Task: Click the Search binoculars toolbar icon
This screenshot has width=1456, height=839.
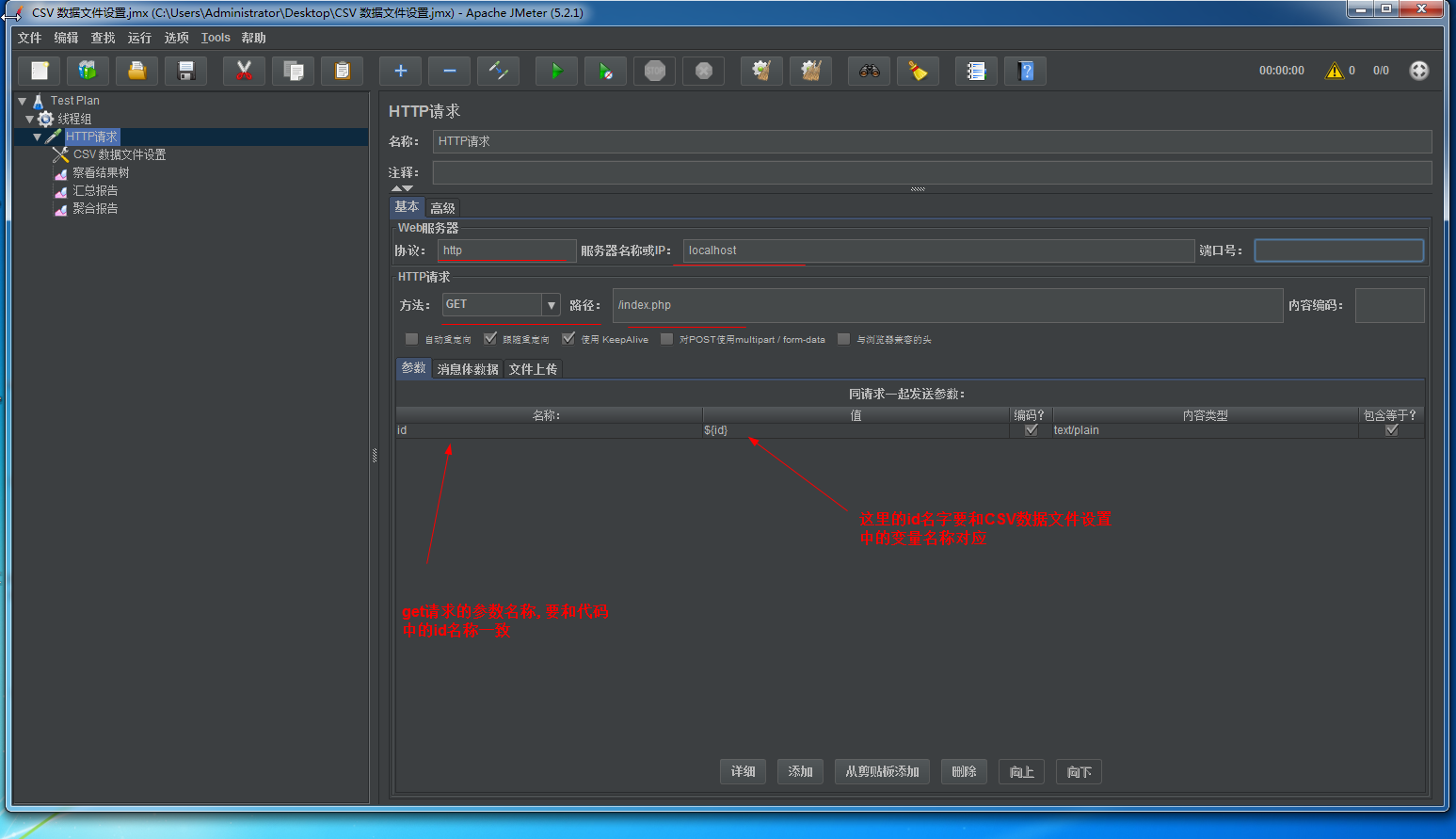Action: pos(869,71)
